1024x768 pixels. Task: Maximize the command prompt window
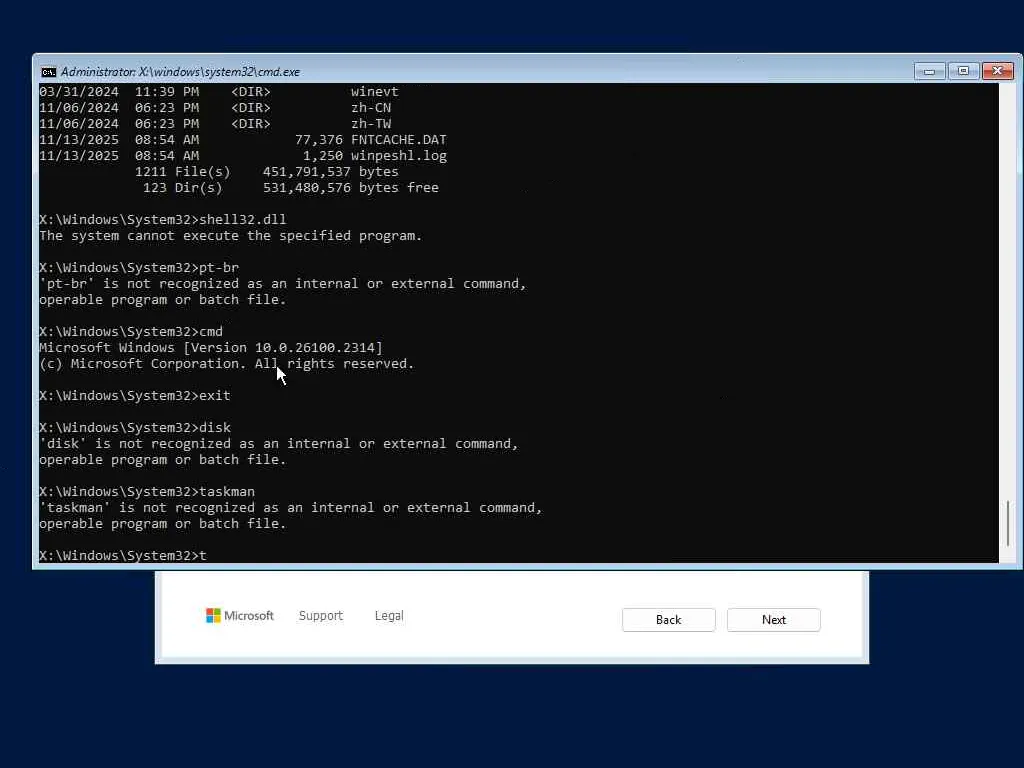pyautogui.click(x=963, y=71)
